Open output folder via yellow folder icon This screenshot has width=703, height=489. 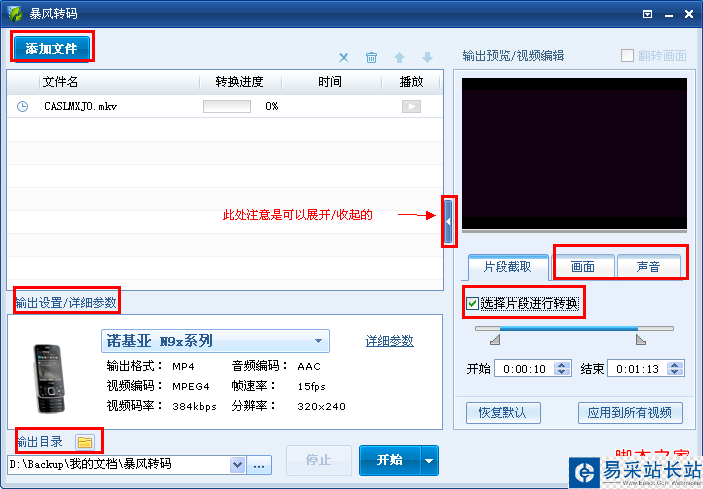point(85,442)
